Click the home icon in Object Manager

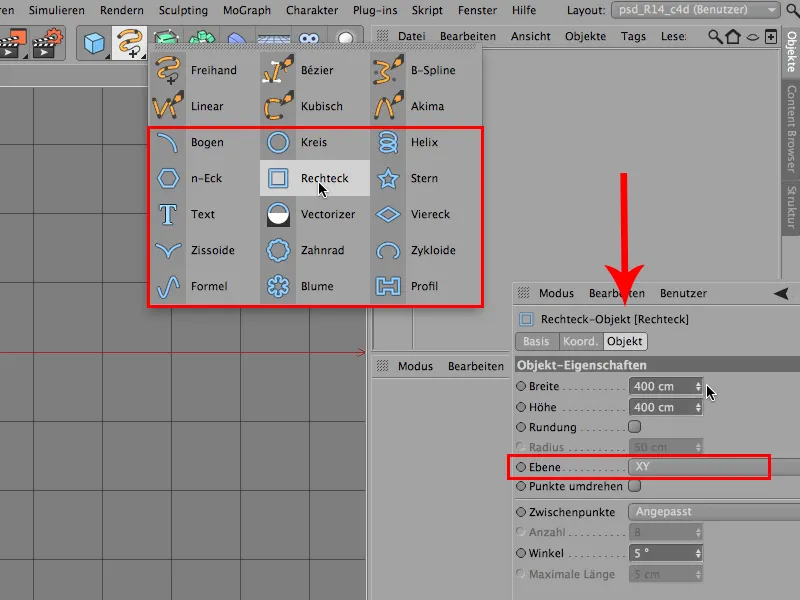click(733, 37)
